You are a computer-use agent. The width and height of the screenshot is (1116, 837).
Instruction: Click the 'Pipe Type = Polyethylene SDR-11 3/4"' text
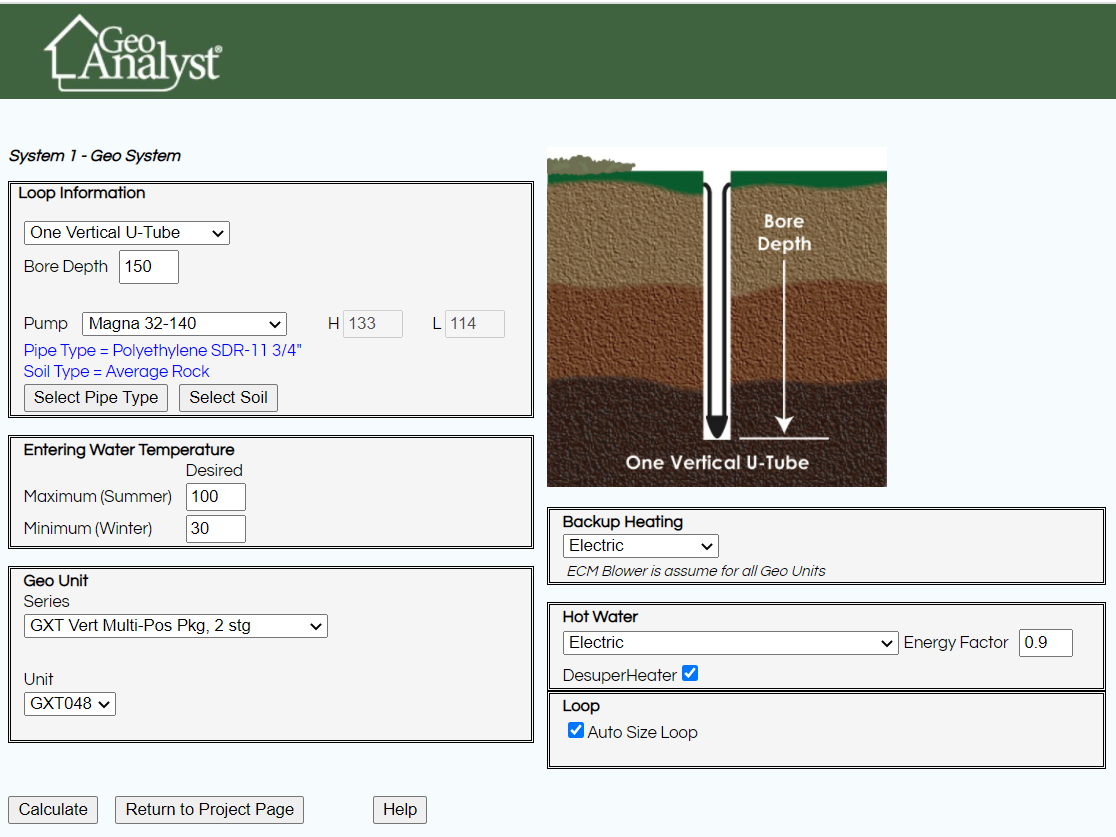(163, 350)
